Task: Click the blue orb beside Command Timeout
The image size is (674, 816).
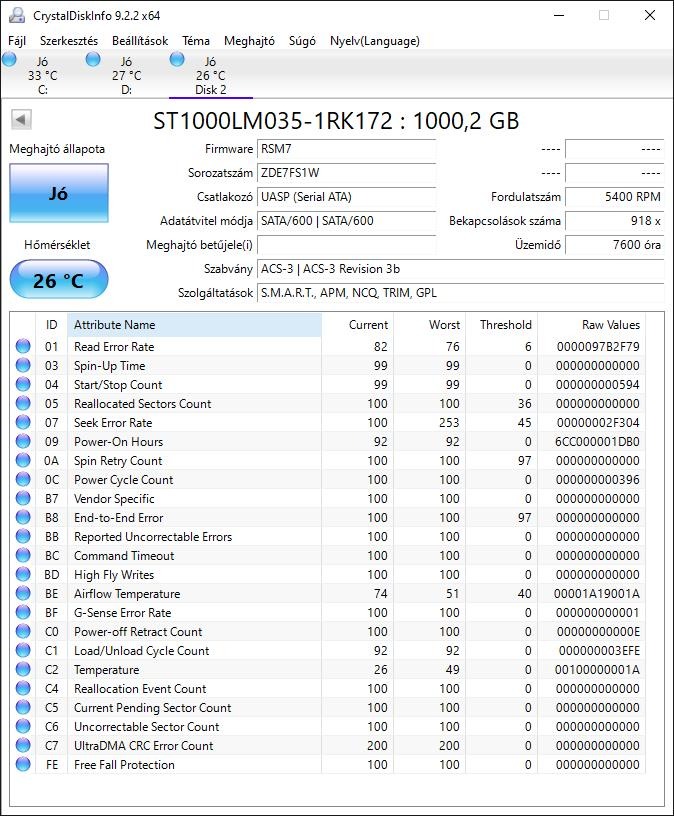Action: [x=23, y=555]
